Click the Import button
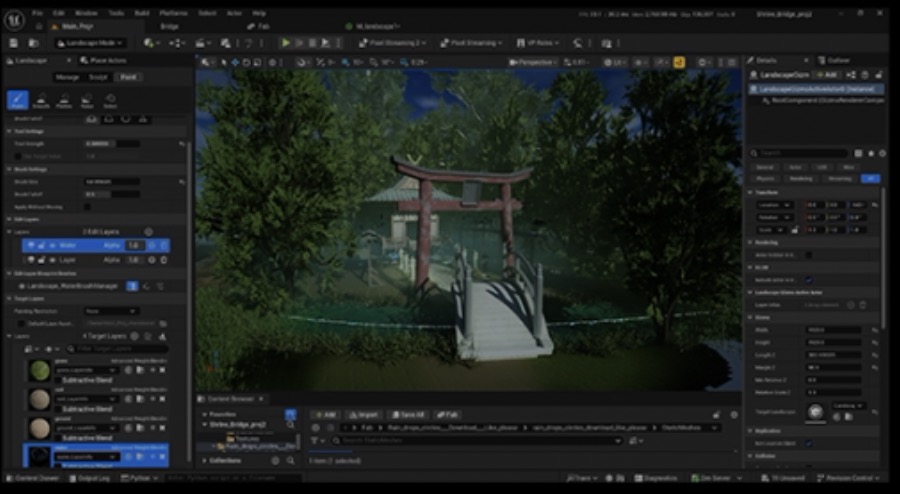900x494 pixels. [364, 414]
